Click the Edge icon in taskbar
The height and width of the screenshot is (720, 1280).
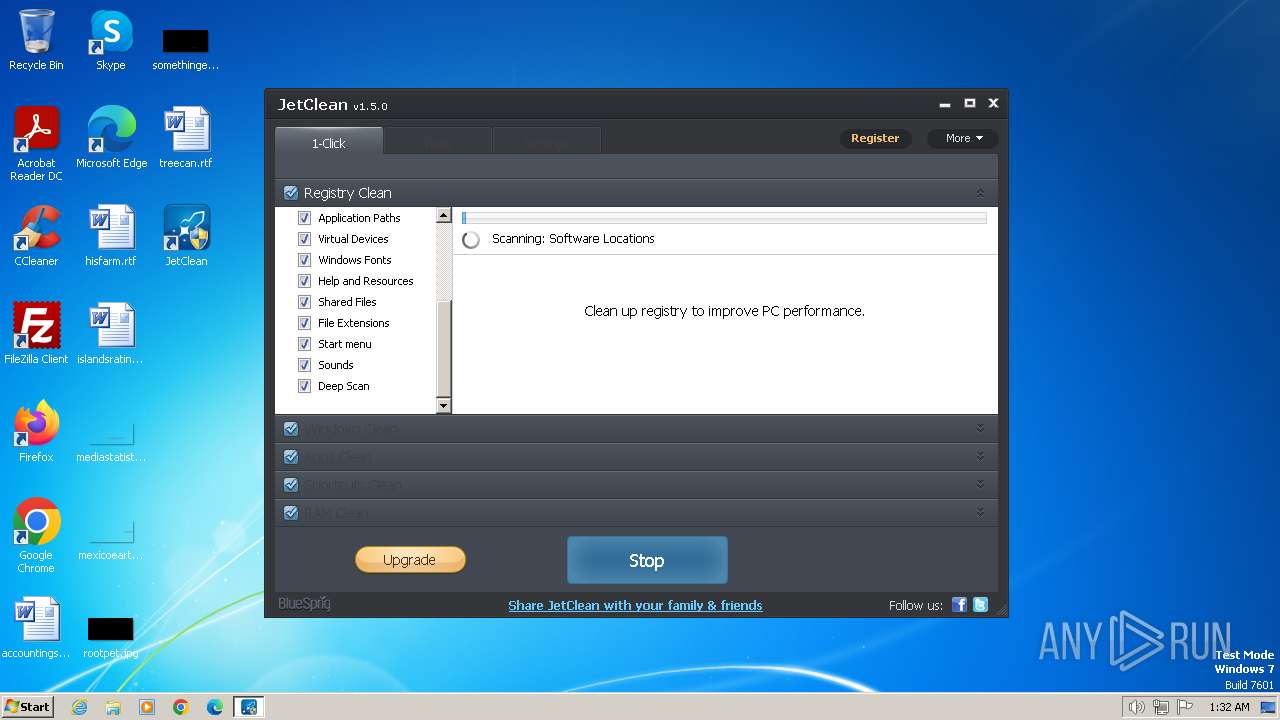(x=215, y=707)
